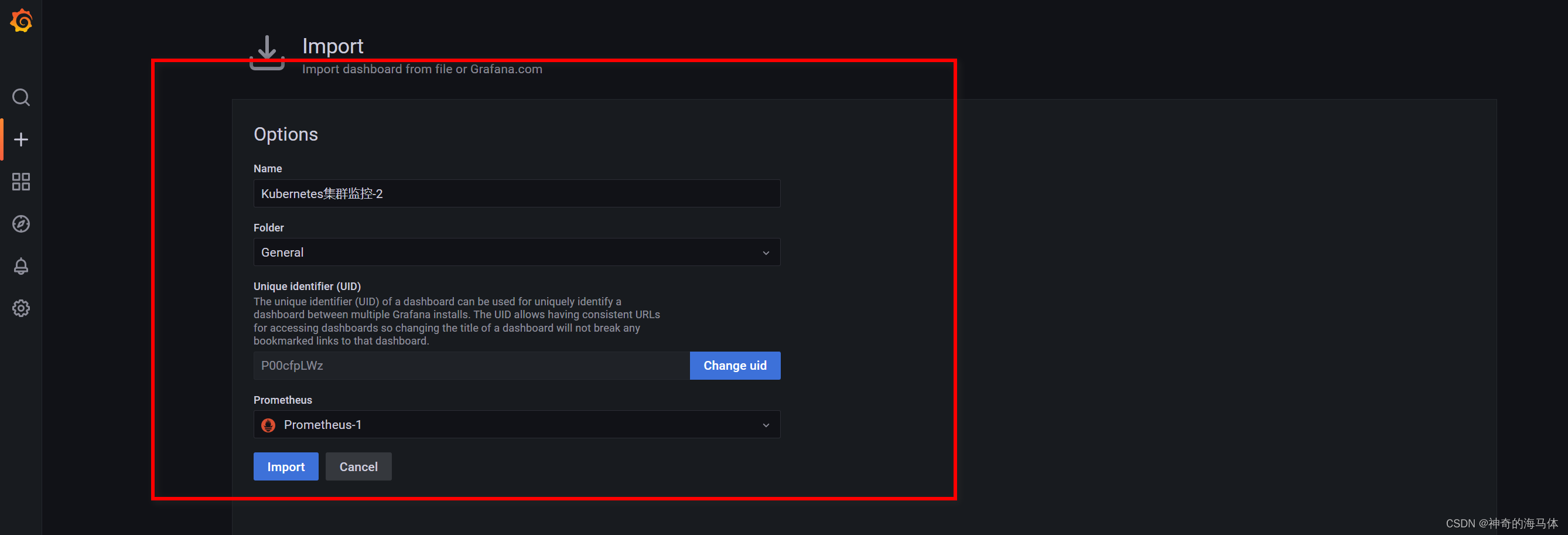Open the Grafana home logo
The width and height of the screenshot is (1568, 535).
(x=21, y=21)
